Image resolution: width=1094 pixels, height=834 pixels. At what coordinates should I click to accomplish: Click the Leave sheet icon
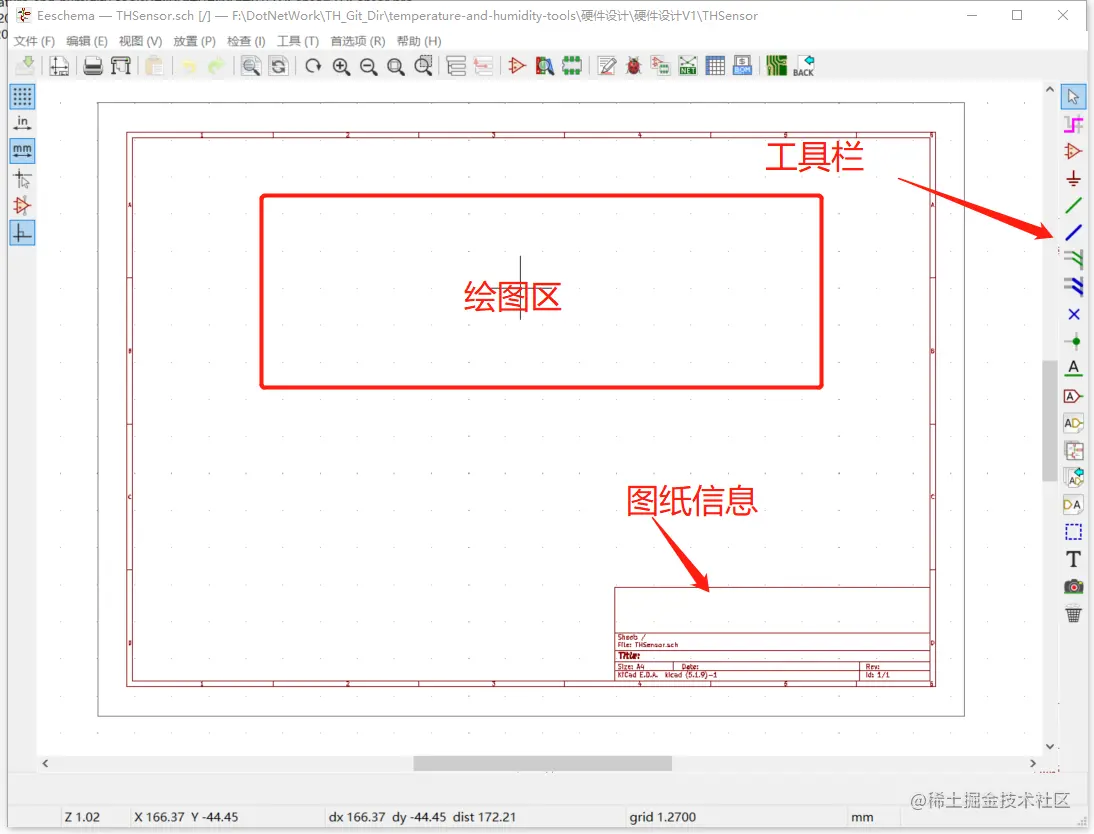[484, 66]
